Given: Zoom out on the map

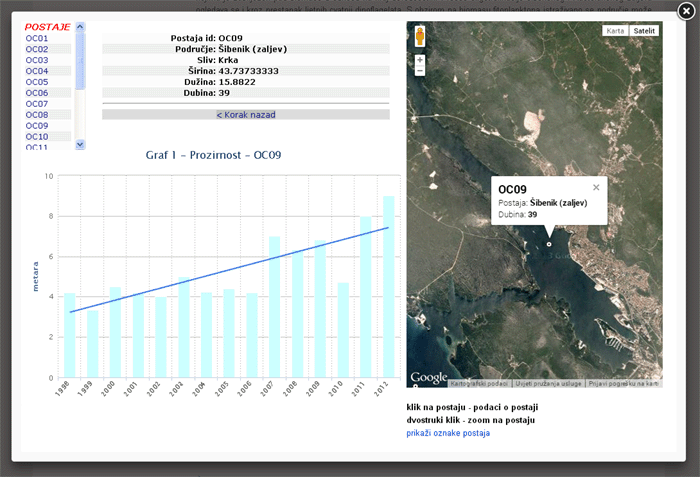Looking at the screenshot, I should pyautogui.click(x=420, y=72).
